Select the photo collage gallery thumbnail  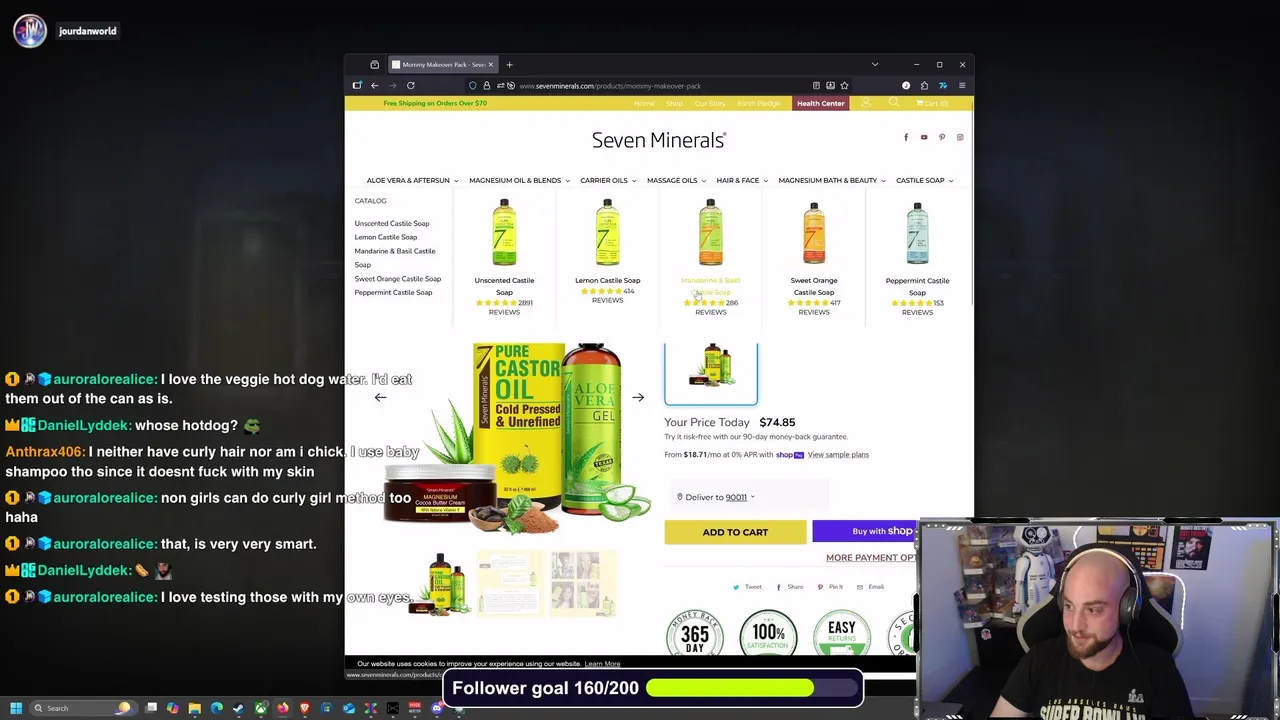tap(584, 583)
